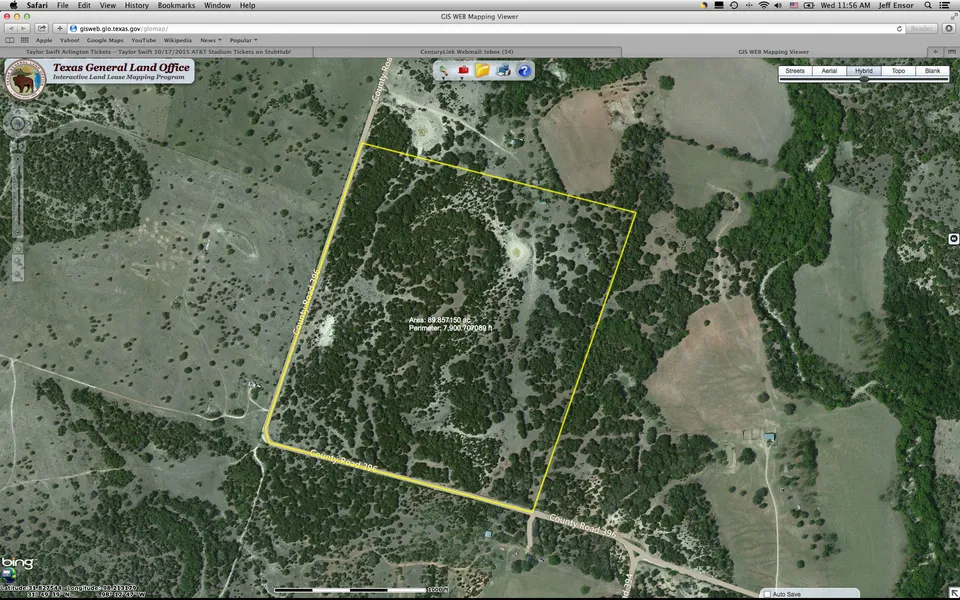
Task: Expand the Popular bookmarks dropdown
Action: pyautogui.click(x=243, y=40)
